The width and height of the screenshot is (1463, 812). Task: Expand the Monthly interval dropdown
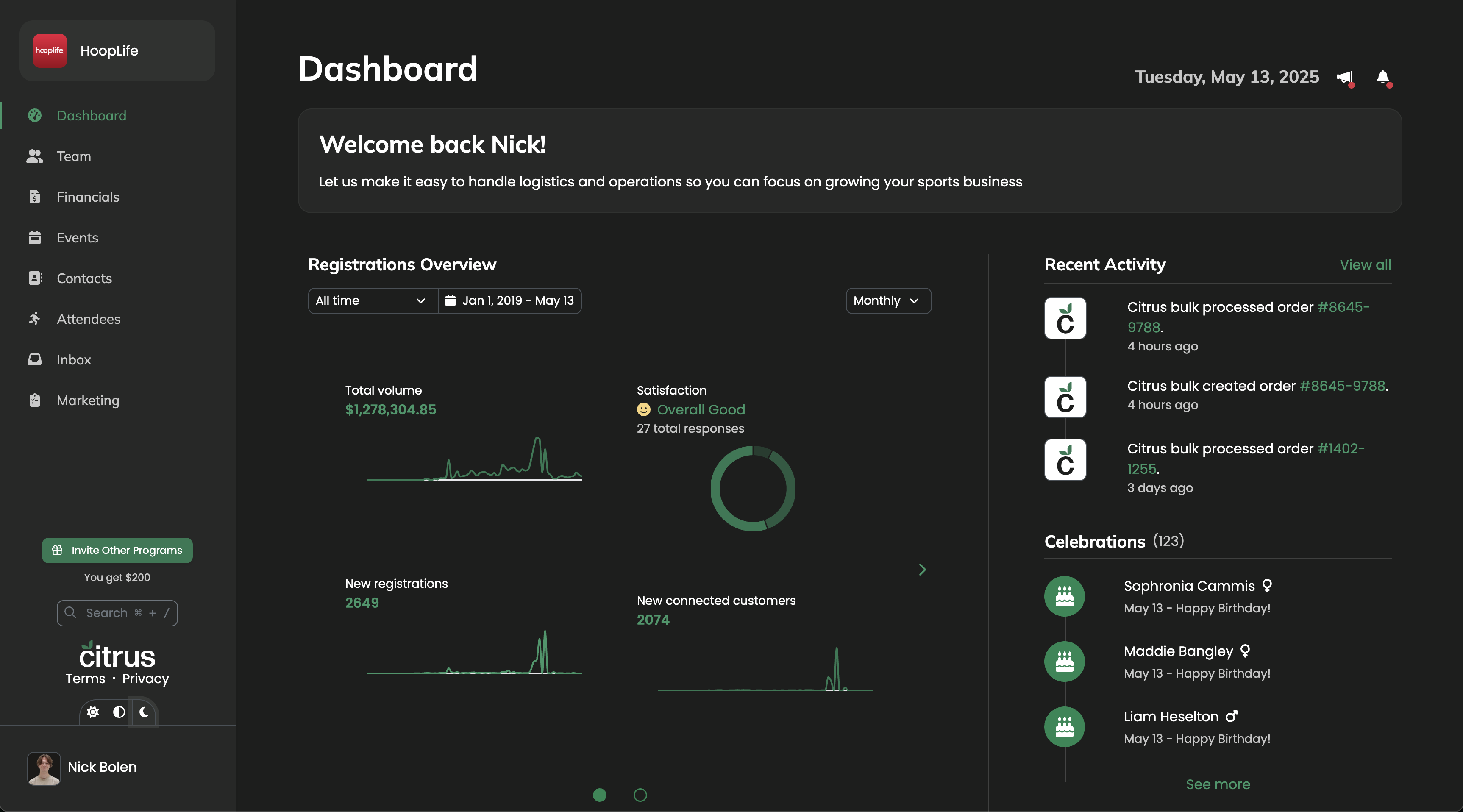point(888,300)
